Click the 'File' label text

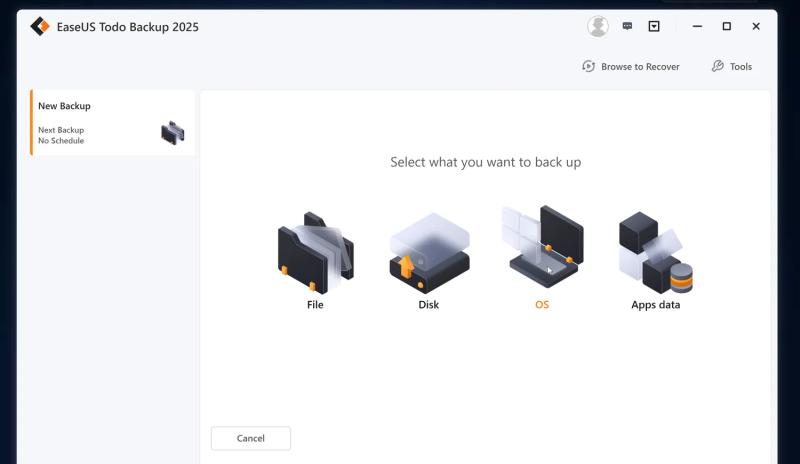click(x=315, y=305)
